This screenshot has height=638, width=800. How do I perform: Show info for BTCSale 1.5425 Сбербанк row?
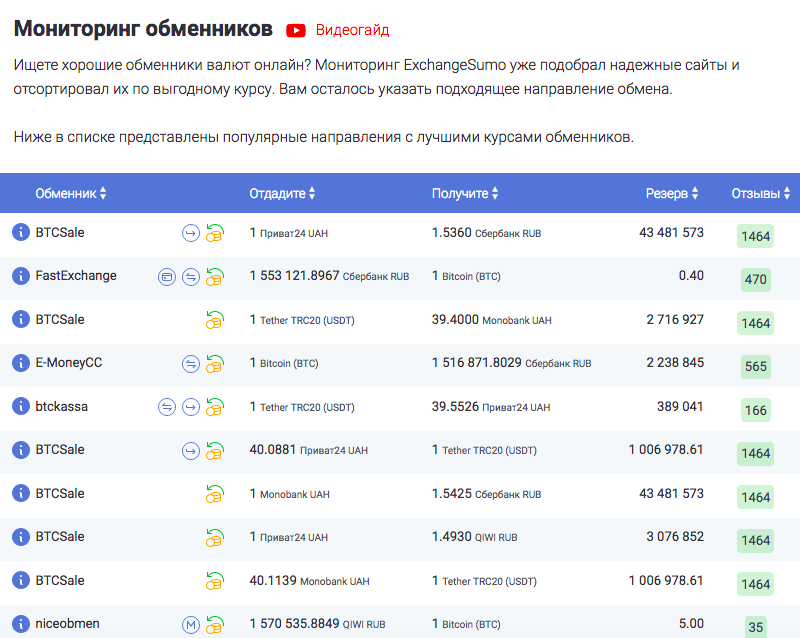(x=21, y=494)
